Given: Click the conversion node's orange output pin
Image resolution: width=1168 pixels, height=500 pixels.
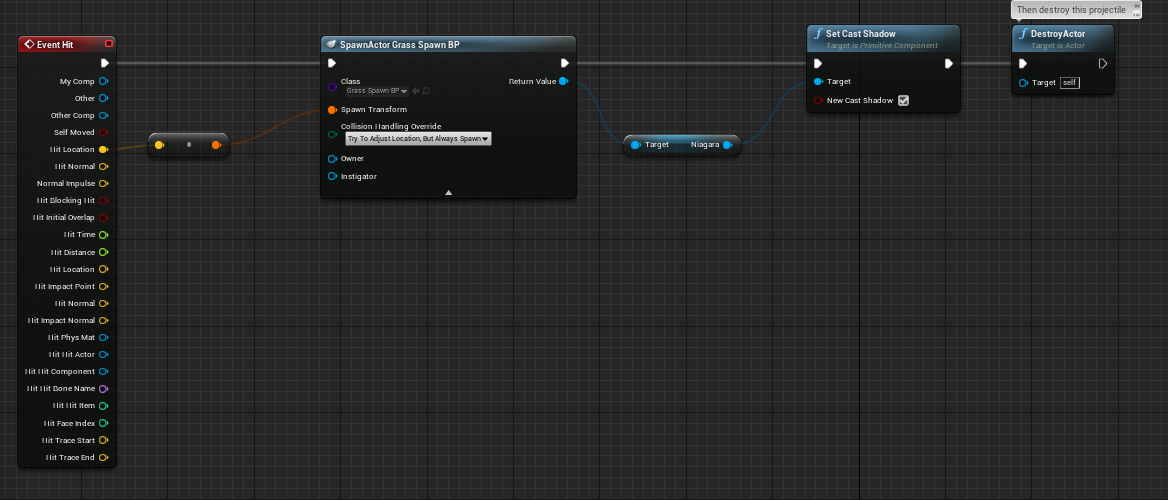Looking at the screenshot, I should coord(217,145).
